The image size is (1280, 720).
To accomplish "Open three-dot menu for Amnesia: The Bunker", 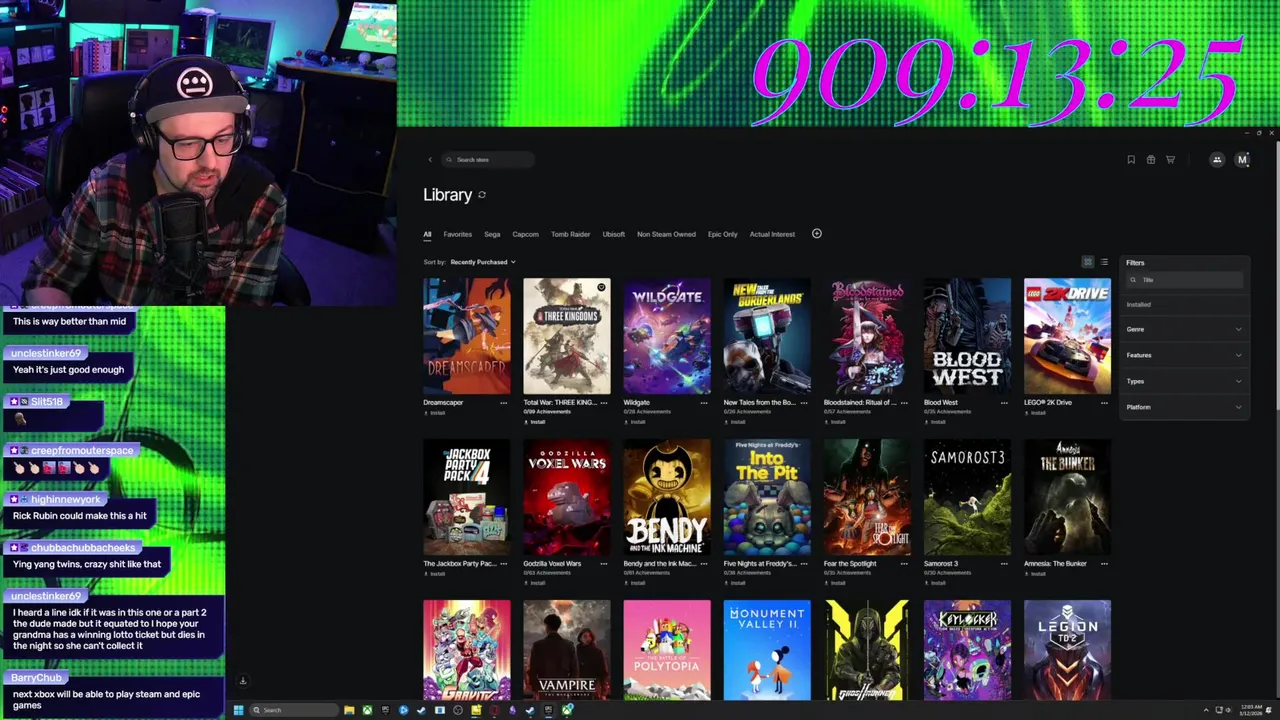I will pyautogui.click(x=1104, y=564).
